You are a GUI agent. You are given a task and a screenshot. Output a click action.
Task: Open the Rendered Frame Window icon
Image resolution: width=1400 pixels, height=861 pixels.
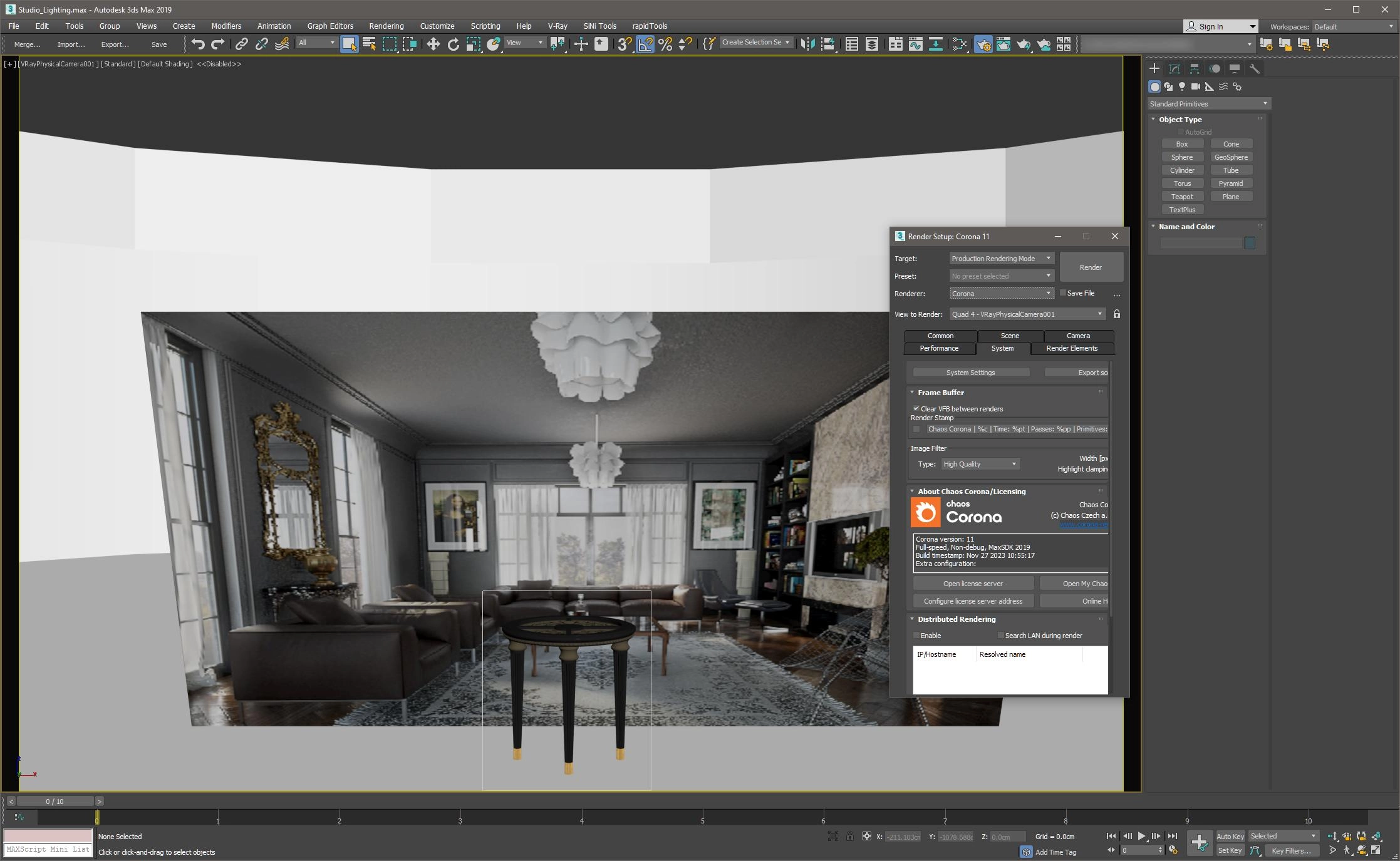[1003, 44]
